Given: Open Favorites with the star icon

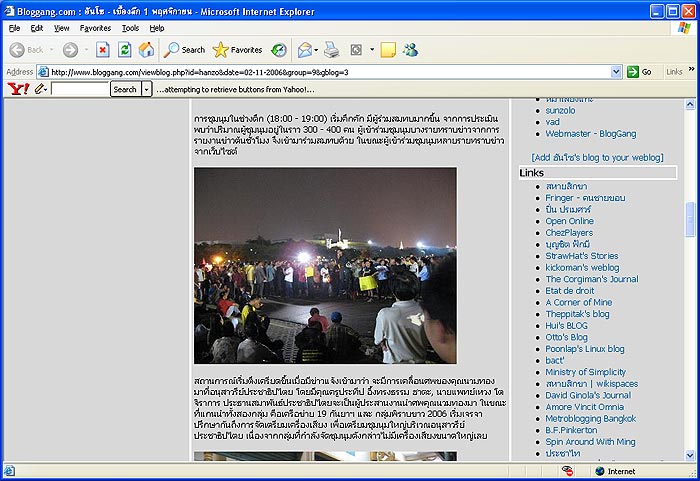Looking at the screenshot, I should [x=238, y=50].
